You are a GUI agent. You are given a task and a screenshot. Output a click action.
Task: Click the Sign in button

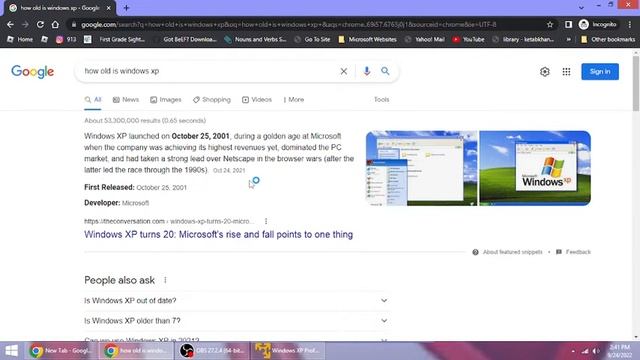point(600,72)
